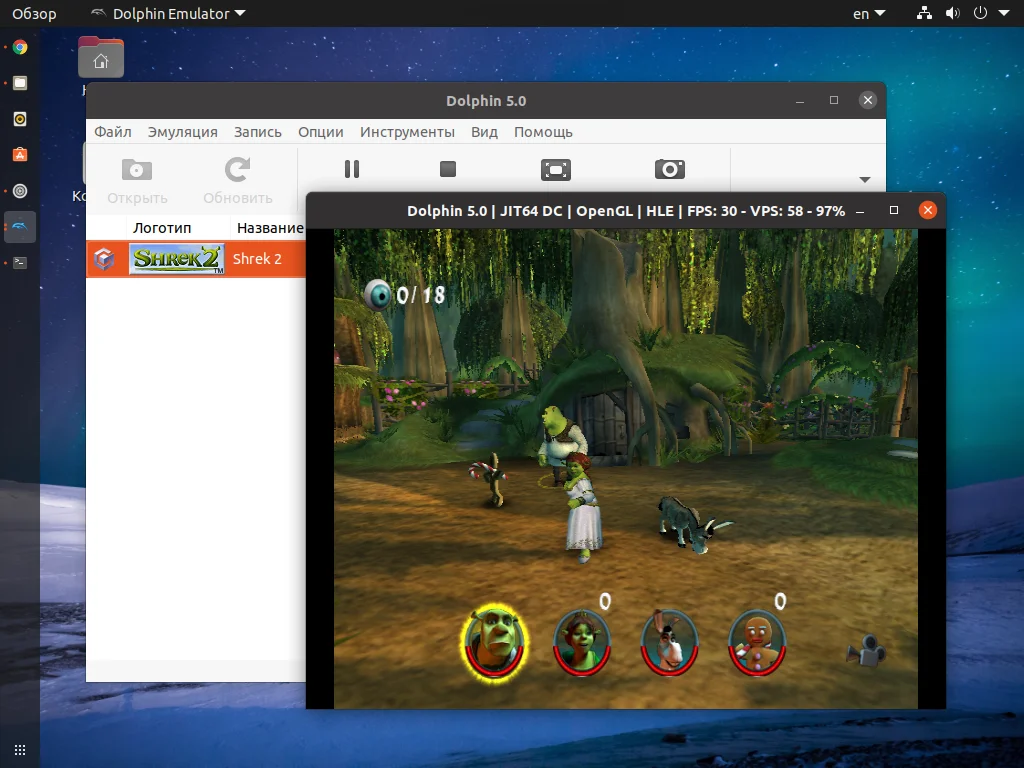This screenshot has height=768, width=1024.
Task: Open the round target-shaped app icon in the dock
Action: point(20,191)
